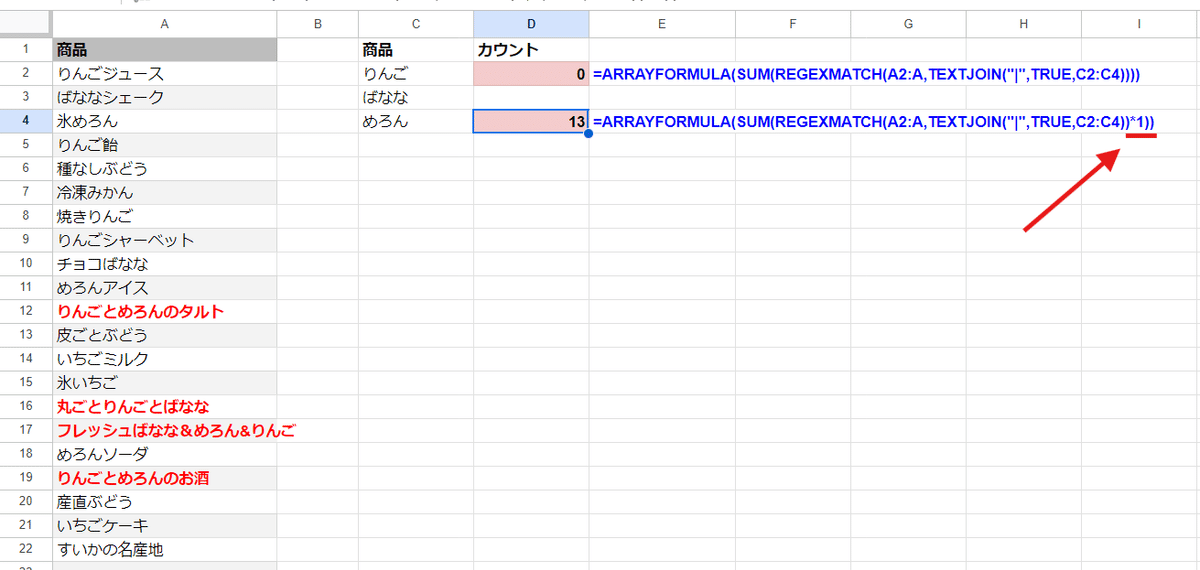Click the red りんごとめろんのタルト cell
Viewport: 1200px width, 570px height.
tap(165, 312)
